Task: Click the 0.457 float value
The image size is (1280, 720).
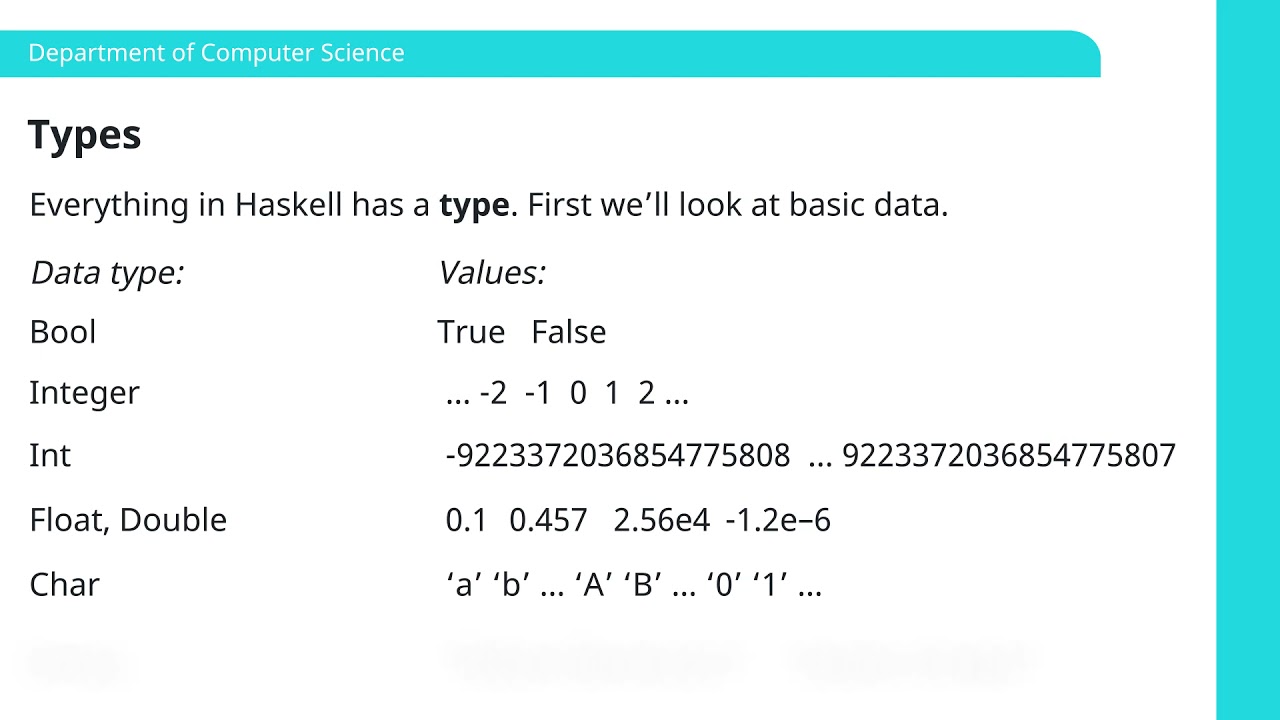Action: [548, 520]
